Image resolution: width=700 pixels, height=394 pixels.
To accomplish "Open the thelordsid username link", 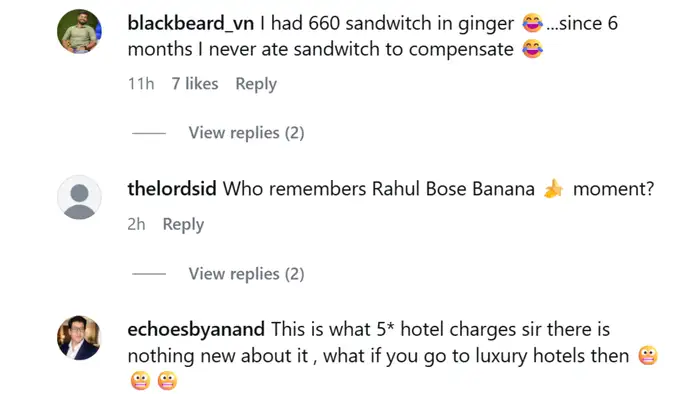I will tap(172, 189).
